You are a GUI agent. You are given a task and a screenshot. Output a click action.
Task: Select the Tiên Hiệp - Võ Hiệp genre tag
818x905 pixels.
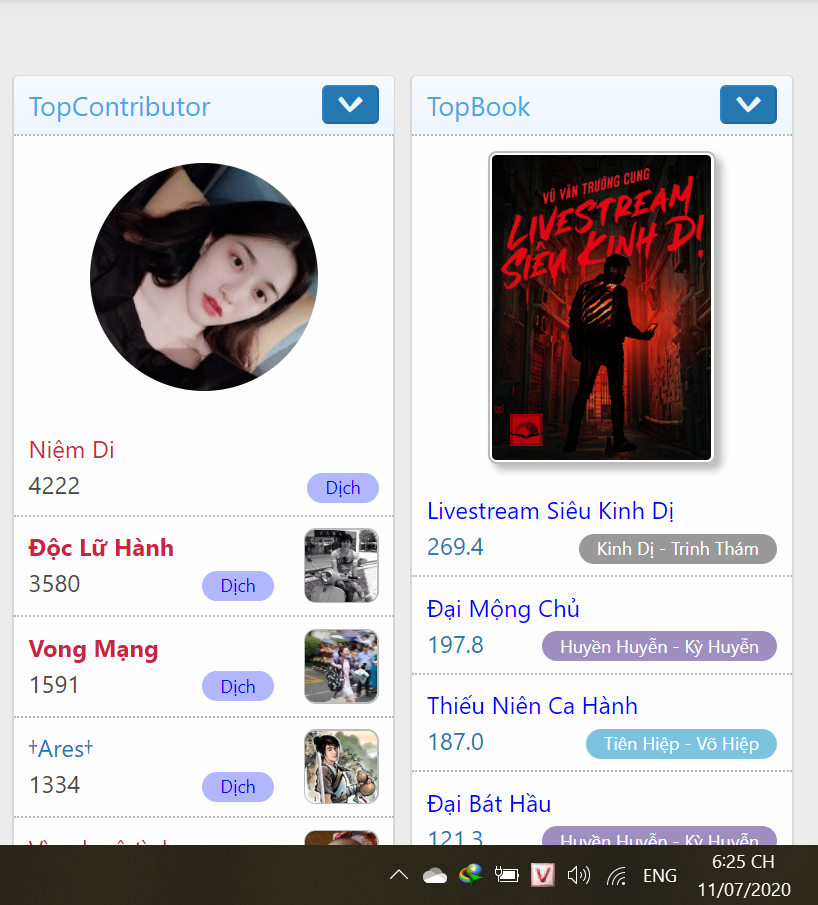coord(681,744)
